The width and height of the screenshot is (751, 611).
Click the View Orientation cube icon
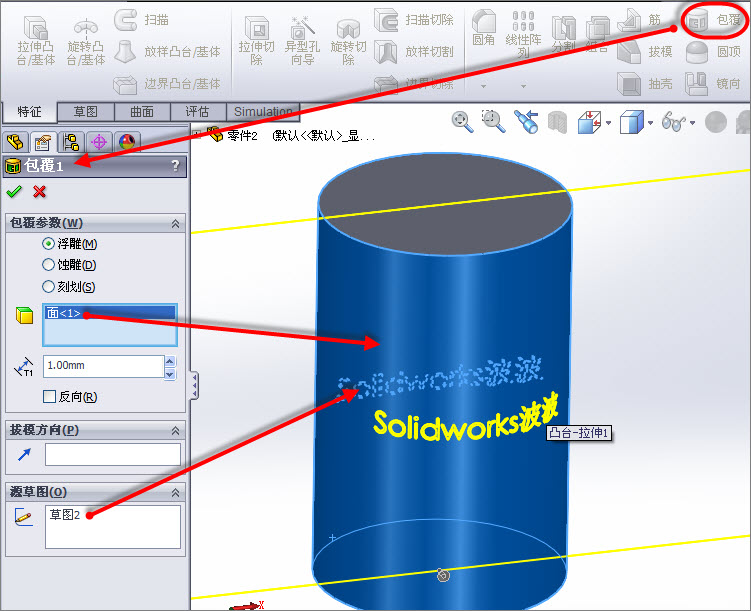coord(590,123)
